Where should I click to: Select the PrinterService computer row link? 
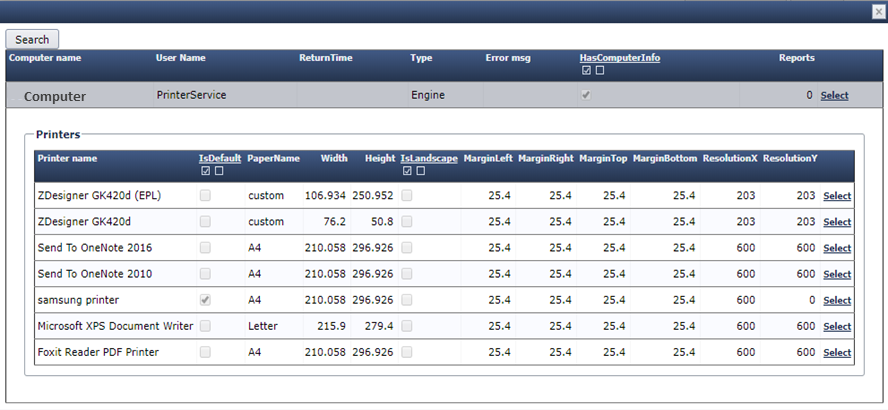point(834,96)
